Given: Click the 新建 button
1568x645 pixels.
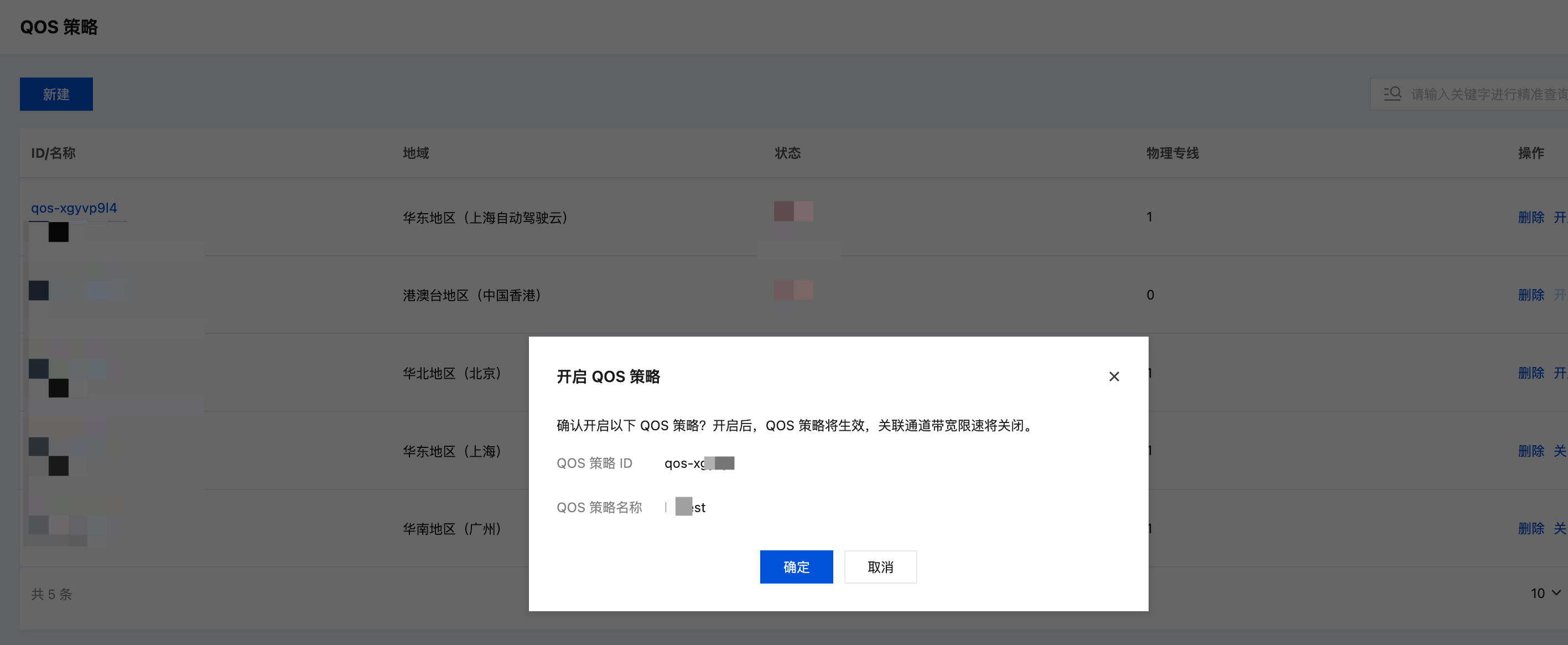Looking at the screenshot, I should point(56,95).
